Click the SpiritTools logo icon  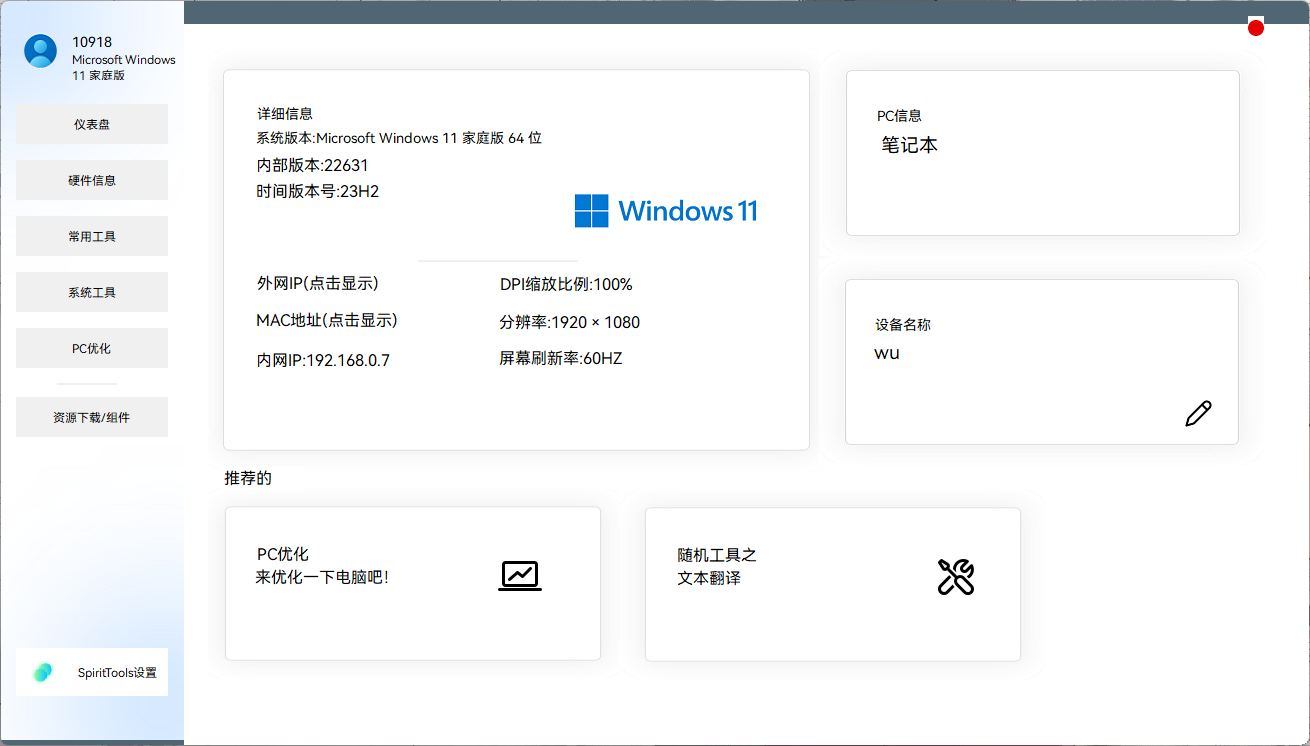tap(43, 672)
